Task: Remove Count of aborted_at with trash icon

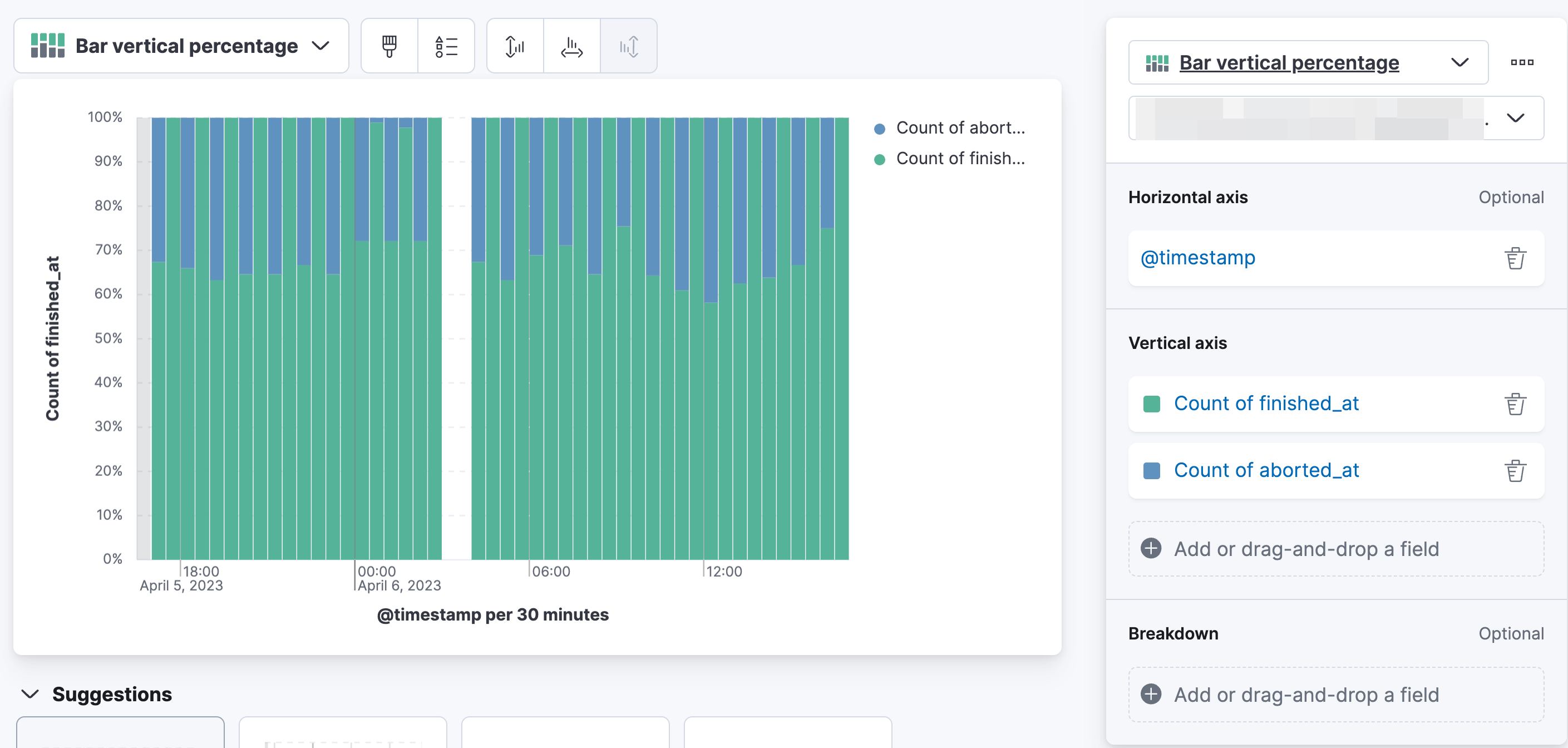Action: click(x=1515, y=471)
